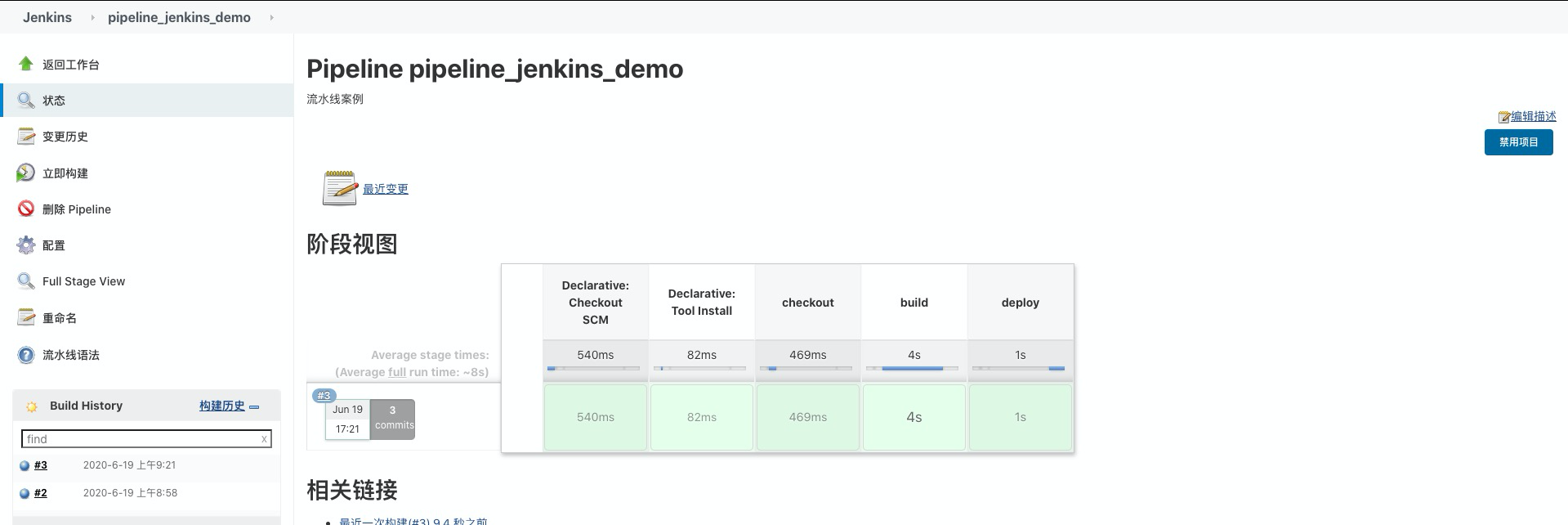Click the large notepad icon beside 最近变更
Image resolution: width=1568 pixels, height=525 pixels.
[x=340, y=187]
